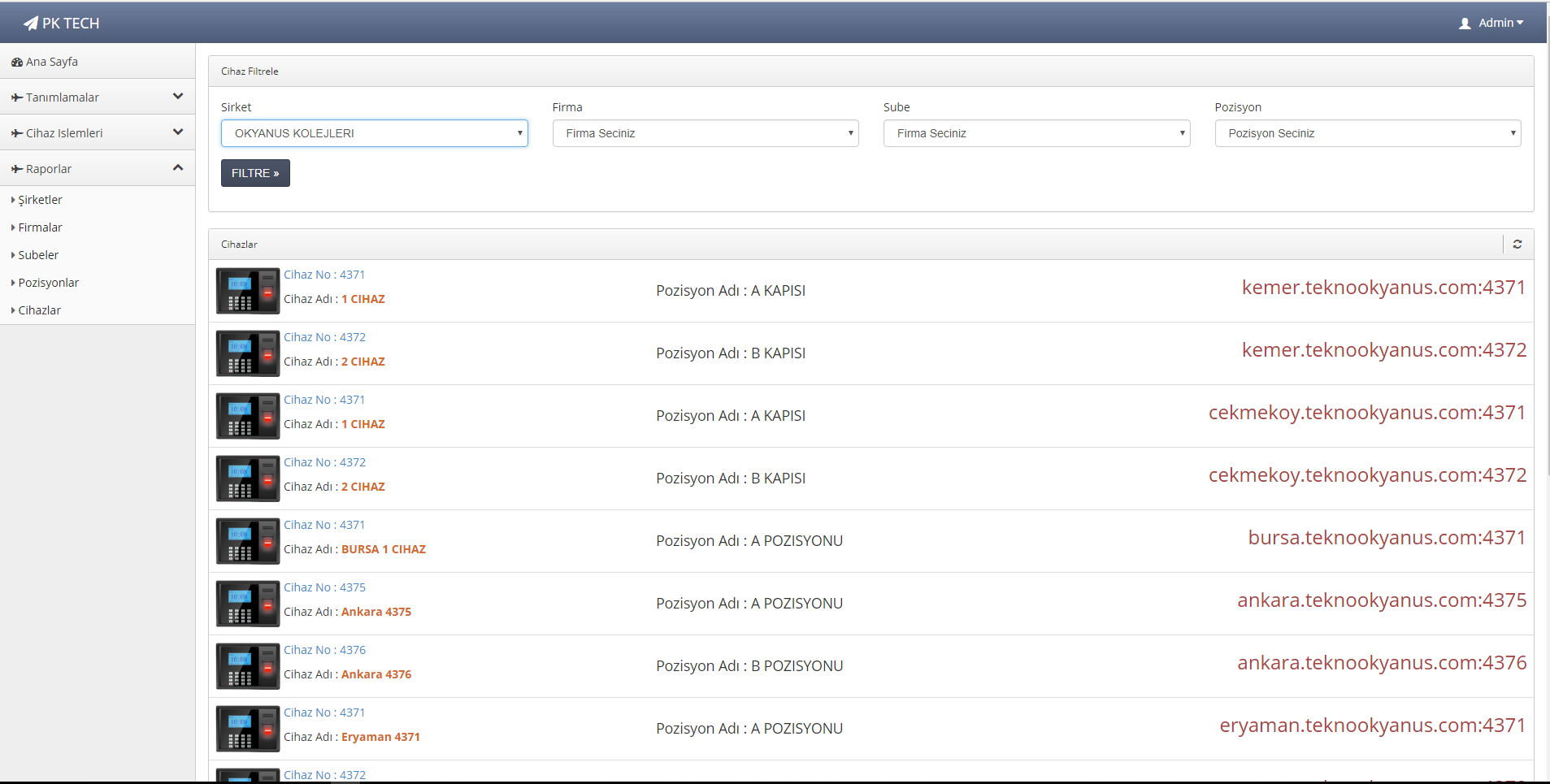Select Pozisyonlar under Raporlar
Viewport: 1550px width, 784px height.
pyautogui.click(x=48, y=283)
